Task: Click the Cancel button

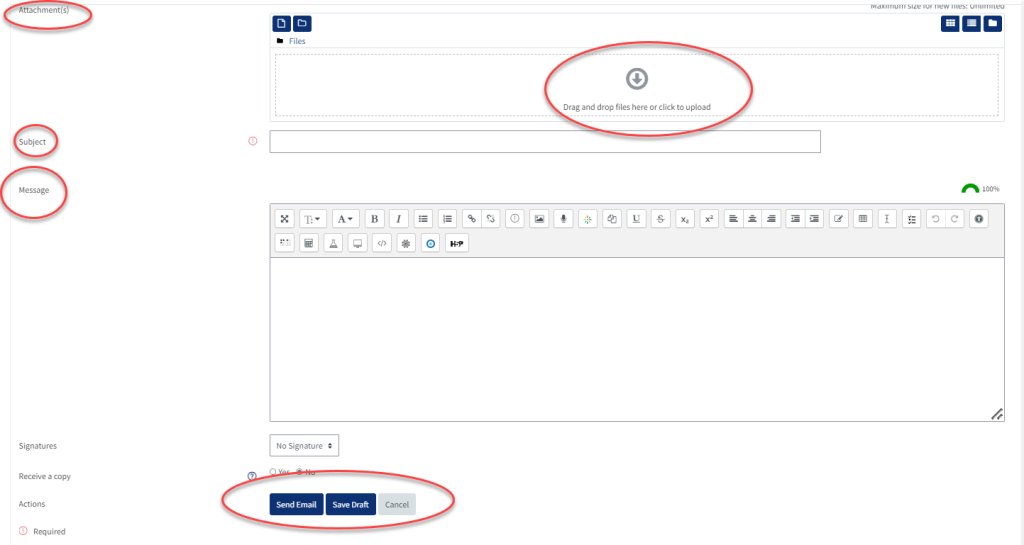Action: pyautogui.click(x=396, y=505)
